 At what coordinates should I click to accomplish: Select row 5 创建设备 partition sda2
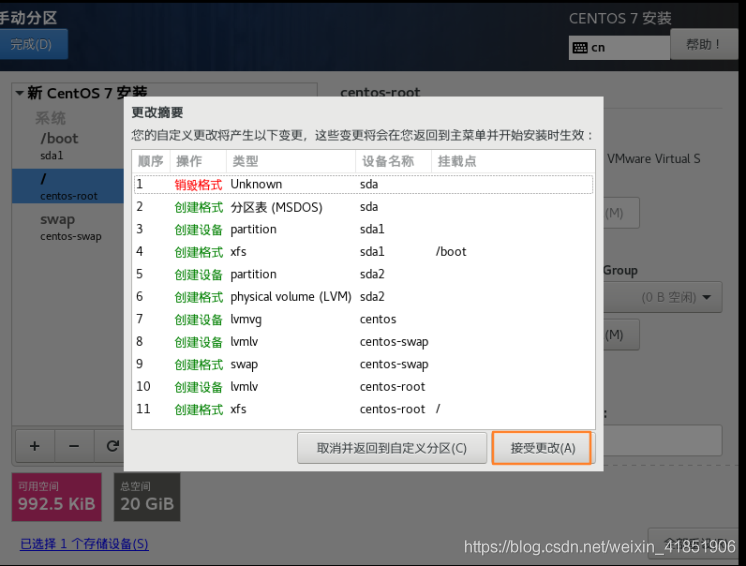tap(363, 274)
